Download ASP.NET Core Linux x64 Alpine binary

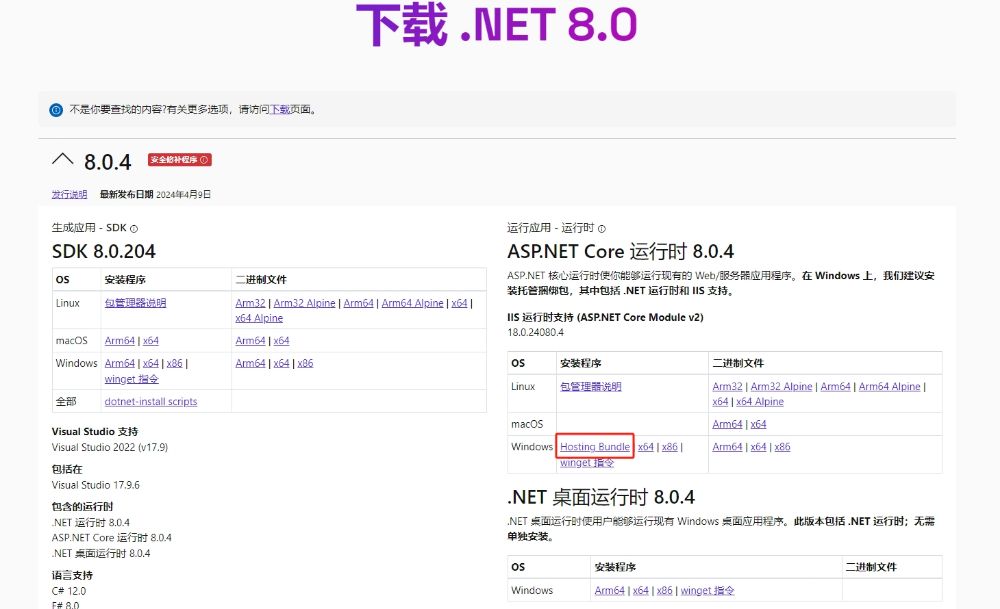(x=760, y=402)
